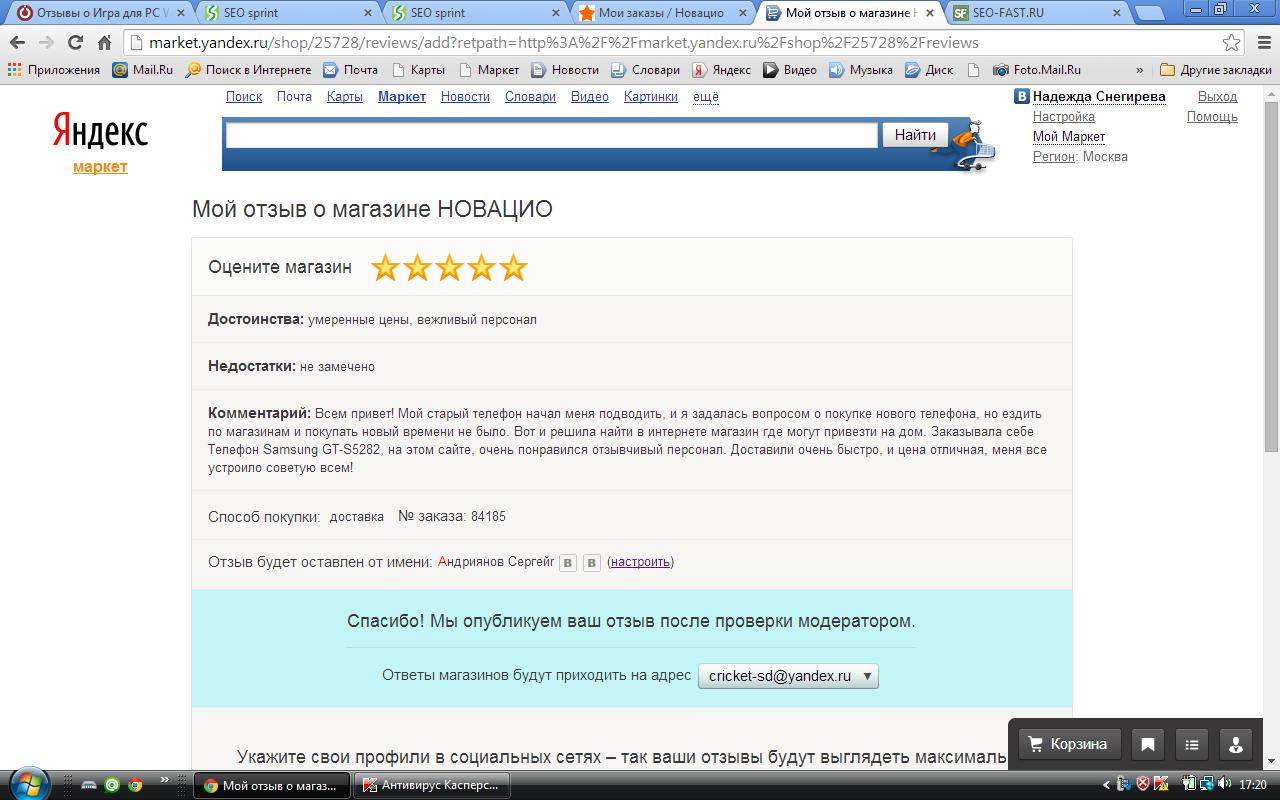Click the red Яндекс logo
Viewport: 1280px width, 800px height.
point(100,132)
